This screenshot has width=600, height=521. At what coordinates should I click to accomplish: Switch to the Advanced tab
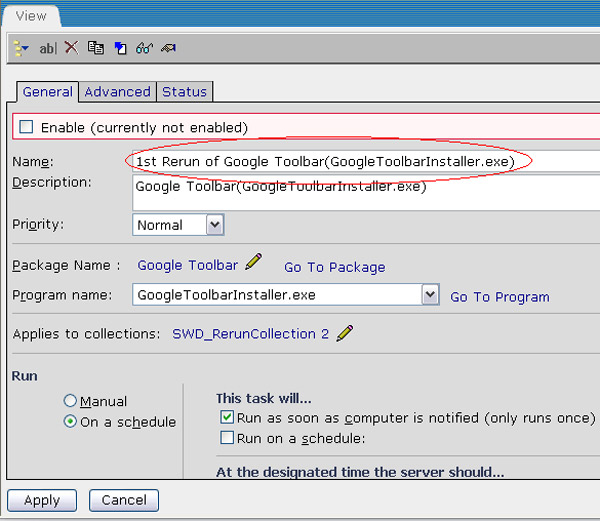pyautogui.click(x=117, y=92)
